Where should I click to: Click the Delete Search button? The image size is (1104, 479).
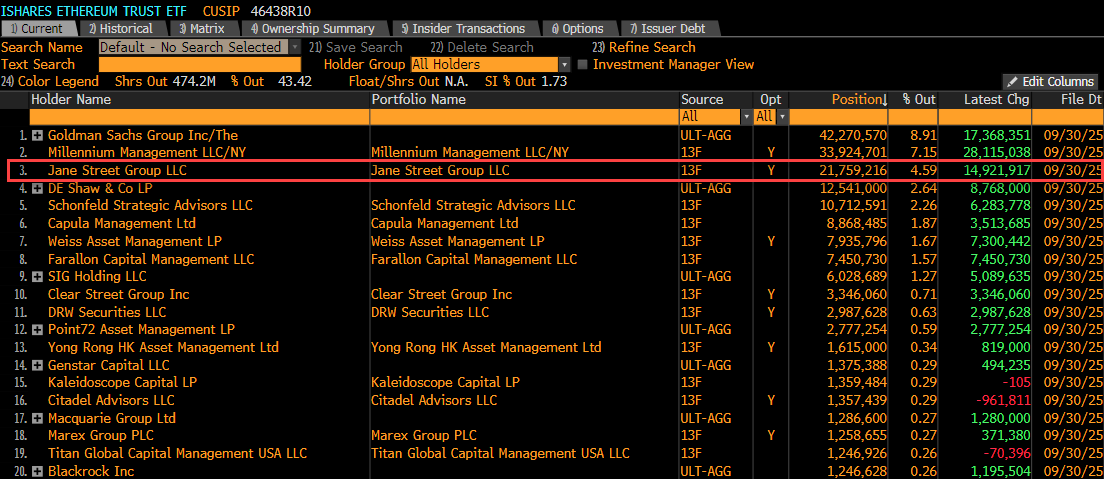482,47
